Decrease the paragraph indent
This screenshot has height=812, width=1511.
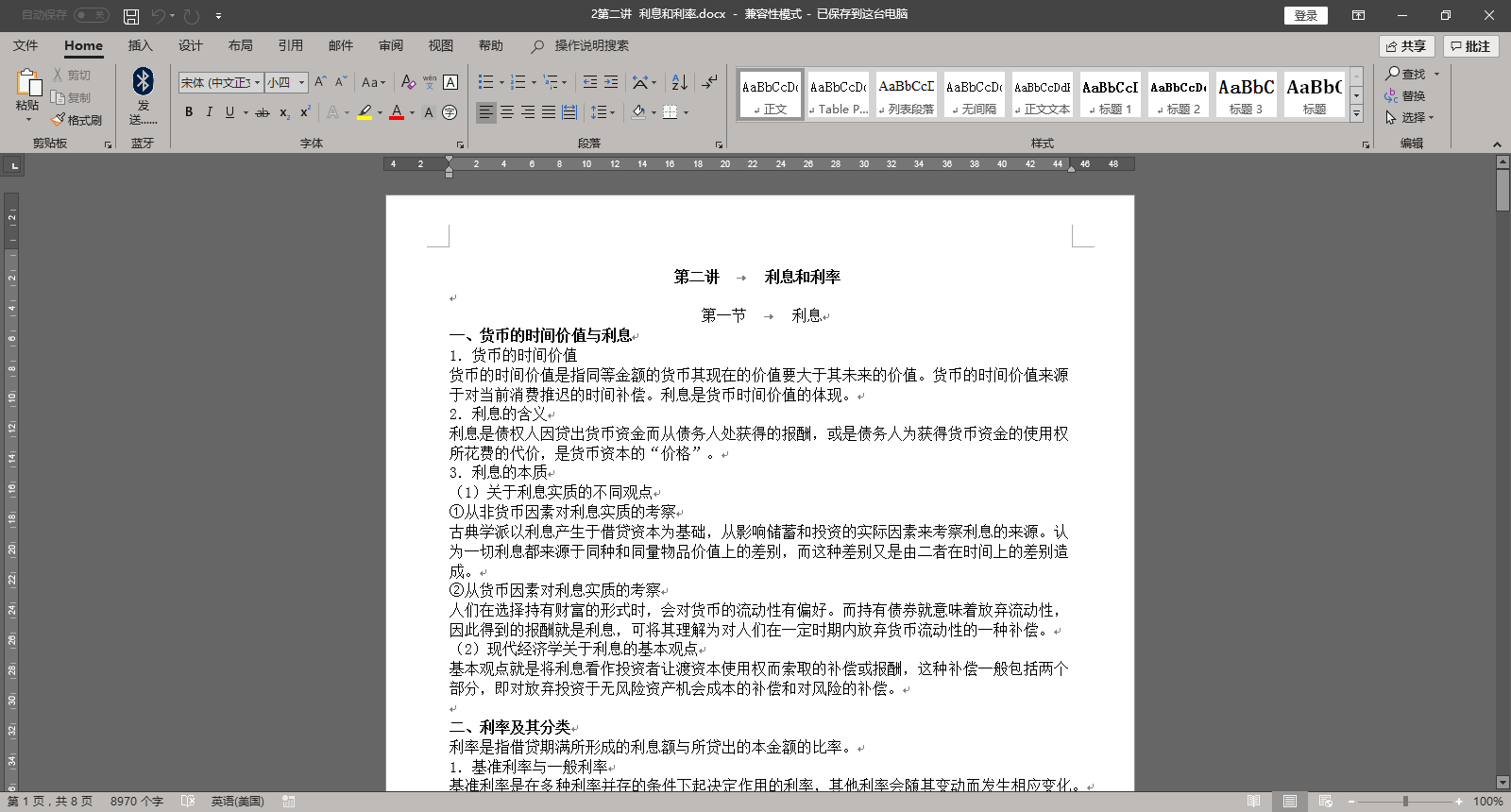tap(590, 82)
